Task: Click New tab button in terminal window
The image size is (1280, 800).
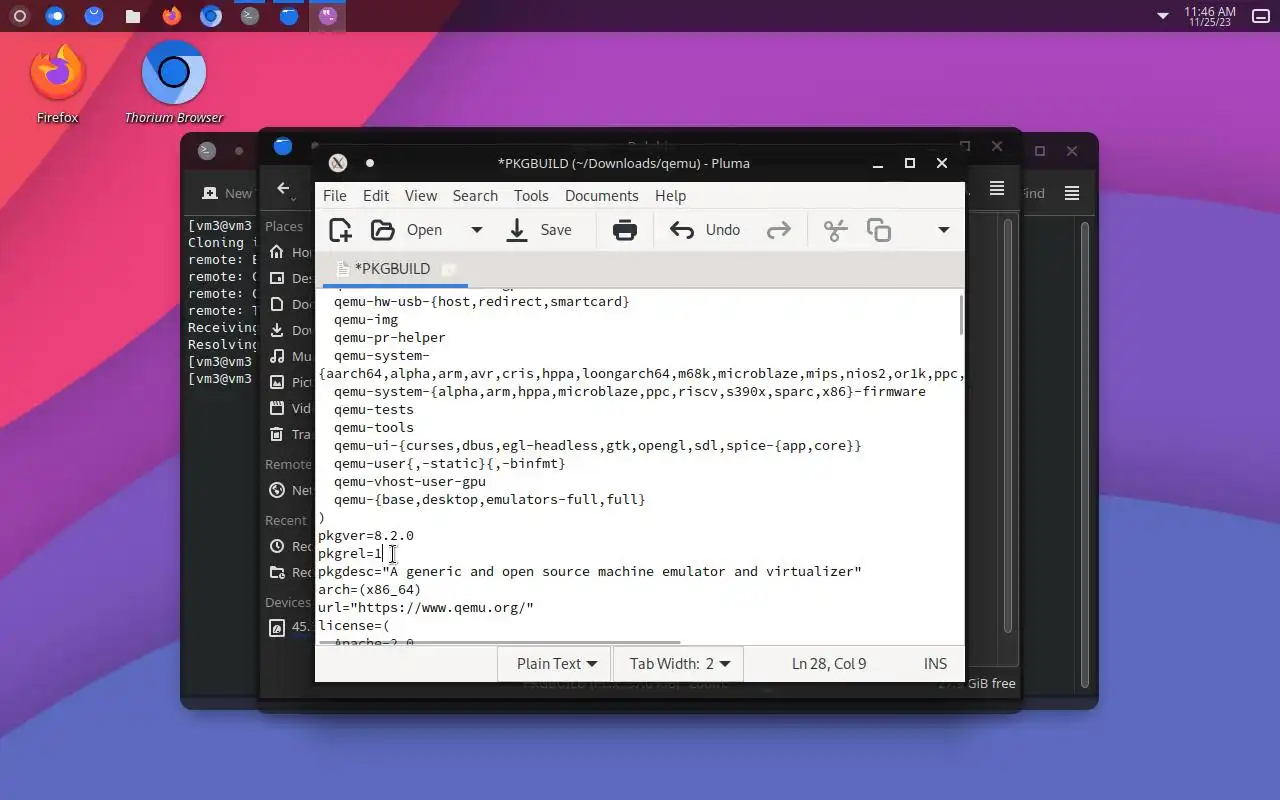Action: click(227, 193)
